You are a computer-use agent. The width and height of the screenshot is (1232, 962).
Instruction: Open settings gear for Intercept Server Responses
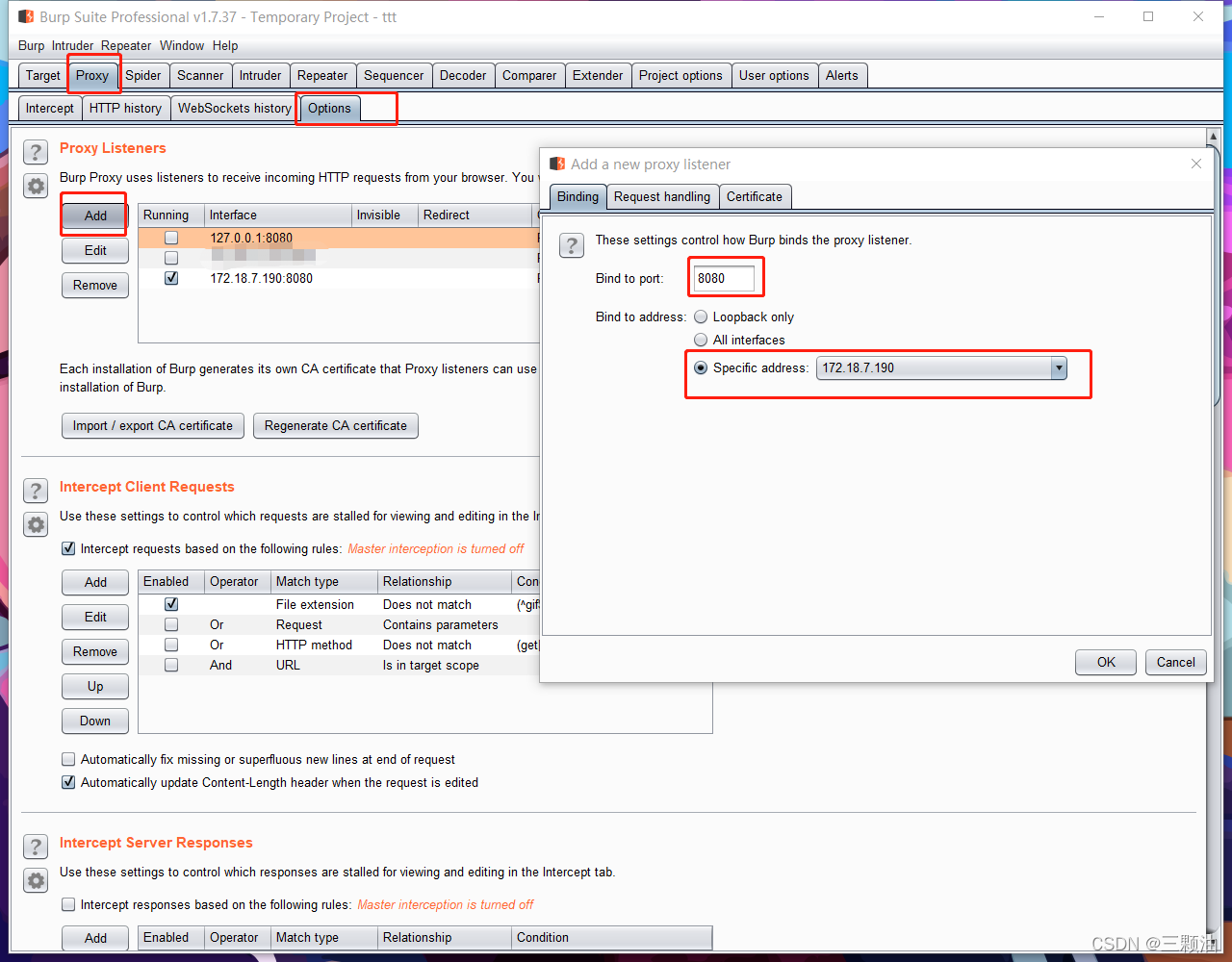coord(36,880)
